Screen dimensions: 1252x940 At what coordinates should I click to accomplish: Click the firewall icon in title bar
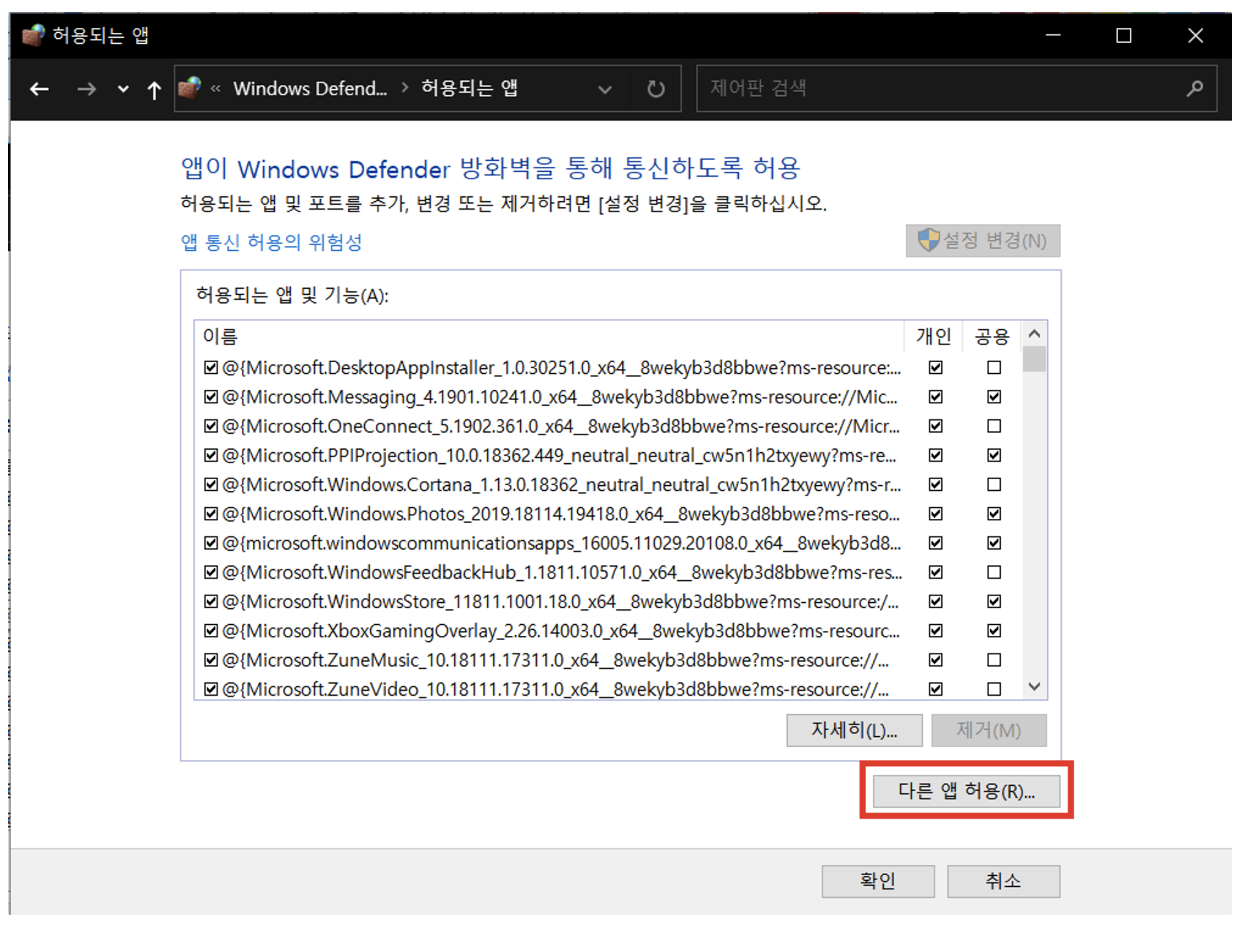(x=33, y=35)
